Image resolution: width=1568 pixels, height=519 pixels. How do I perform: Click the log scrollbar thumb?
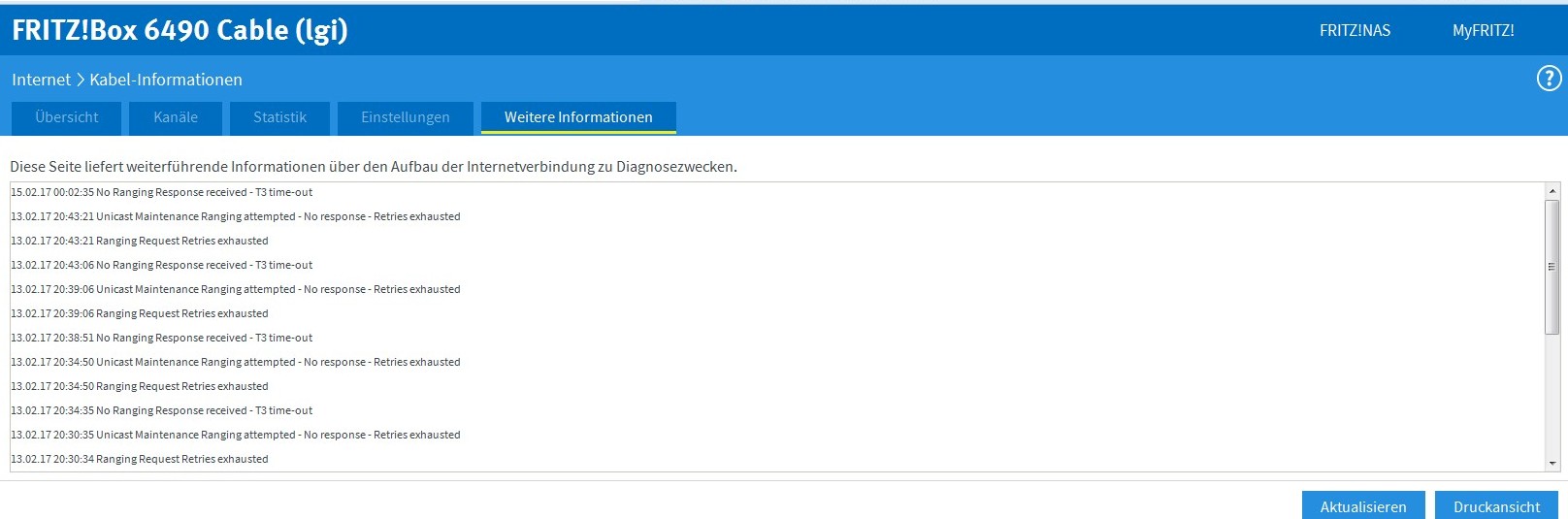[x=1552, y=266]
